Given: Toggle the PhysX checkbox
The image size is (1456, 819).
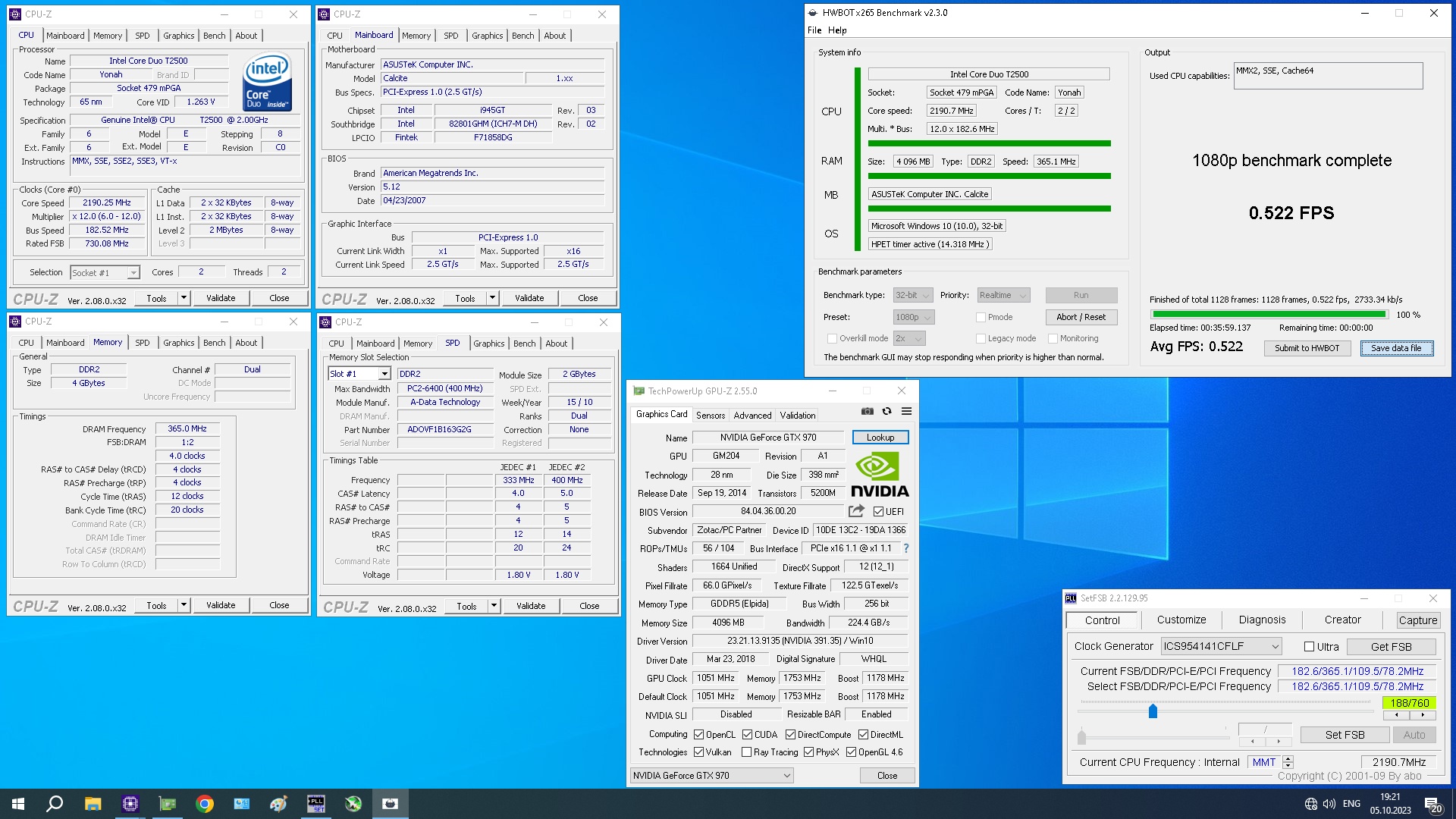Looking at the screenshot, I should pos(808,752).
